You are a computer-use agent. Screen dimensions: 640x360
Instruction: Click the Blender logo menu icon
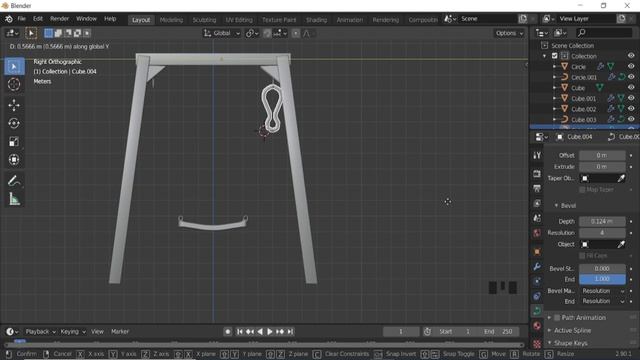tap(9, 19)
